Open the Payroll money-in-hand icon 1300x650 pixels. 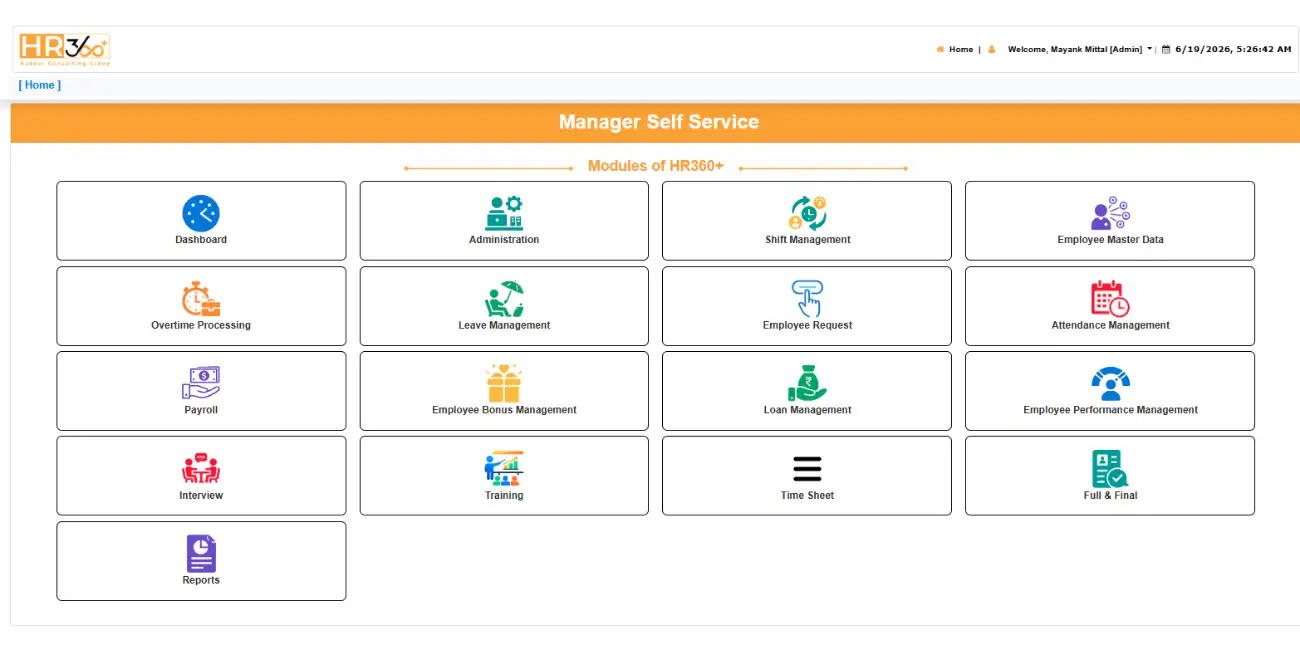(201, 384)
